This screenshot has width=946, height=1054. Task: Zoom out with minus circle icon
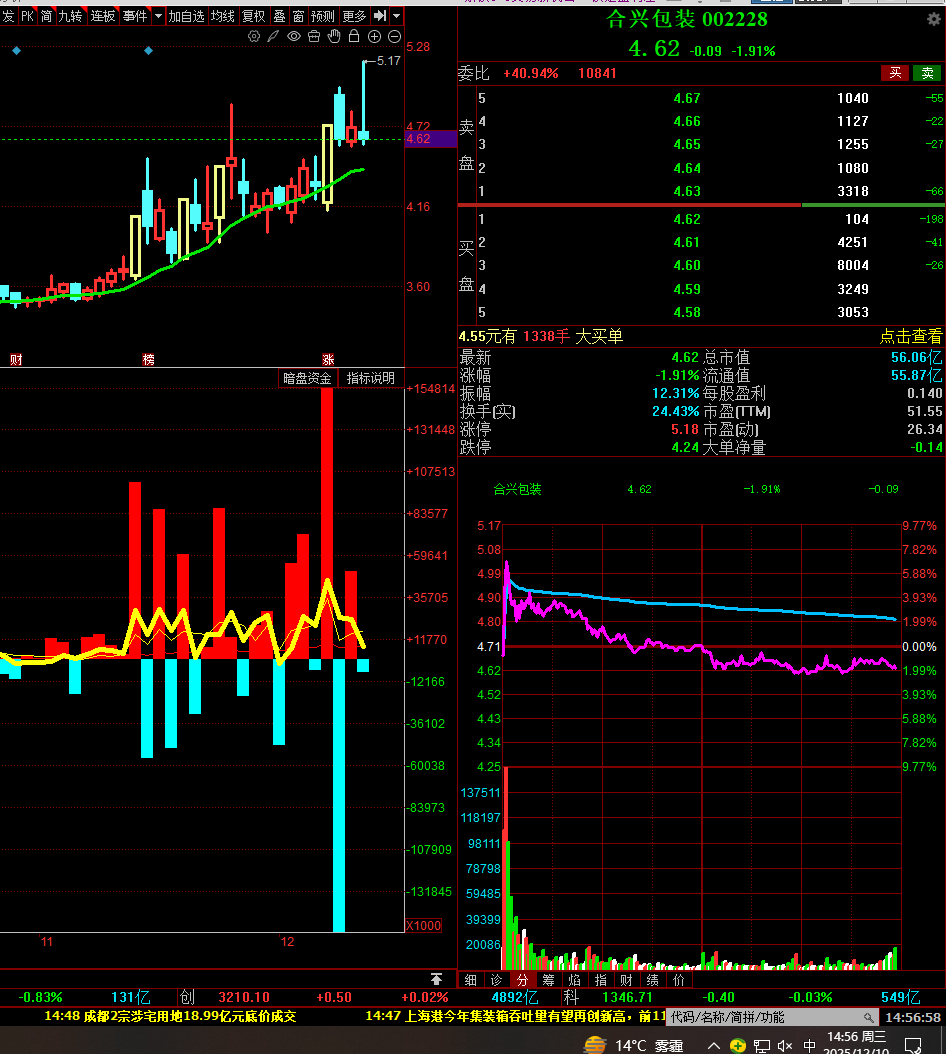point(395,36)
